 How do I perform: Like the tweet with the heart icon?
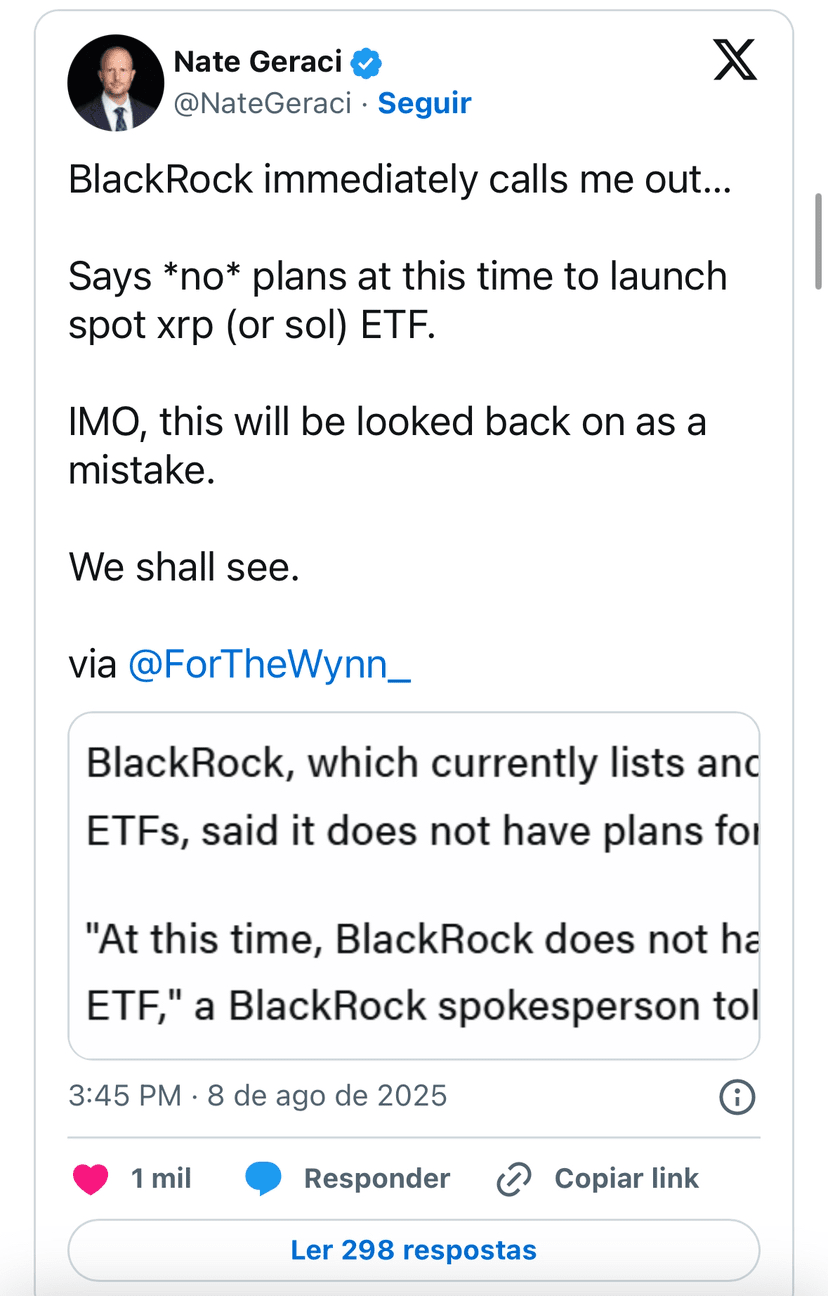click(91, 1179)
